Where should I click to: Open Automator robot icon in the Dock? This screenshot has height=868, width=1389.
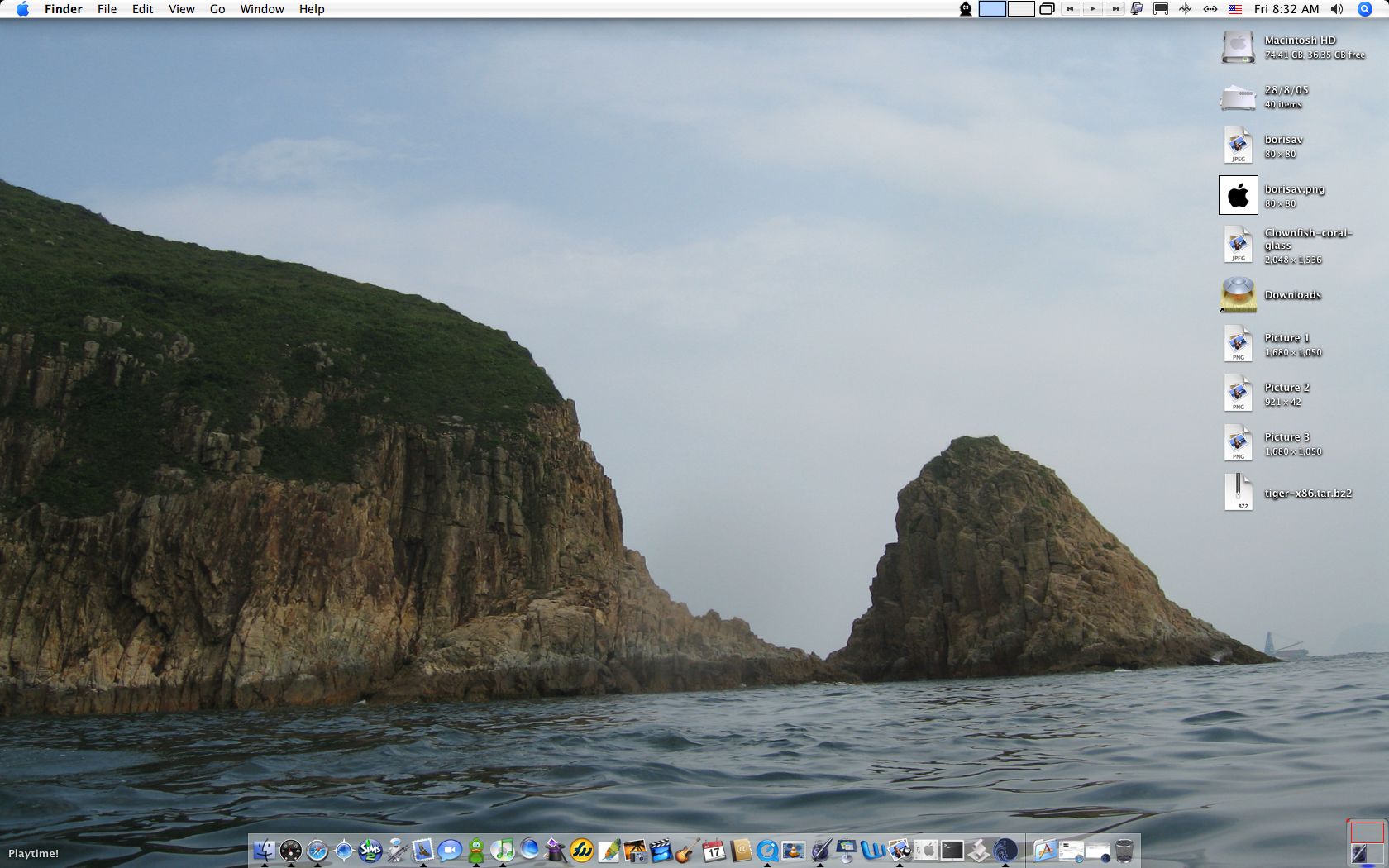[396, 850]
